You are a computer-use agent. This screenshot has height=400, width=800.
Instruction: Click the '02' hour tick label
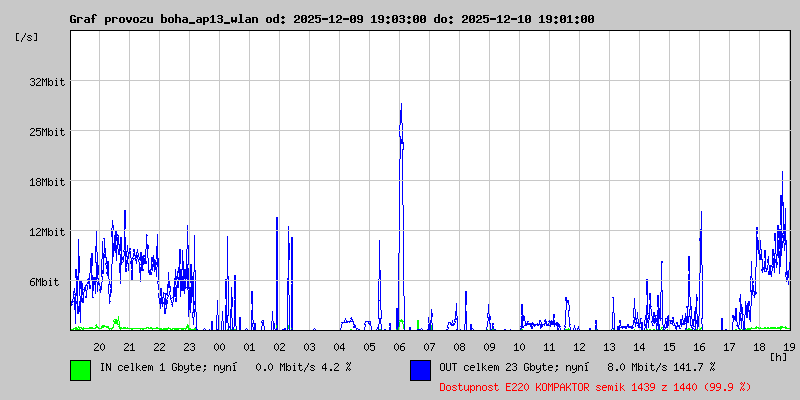point(280,347)
